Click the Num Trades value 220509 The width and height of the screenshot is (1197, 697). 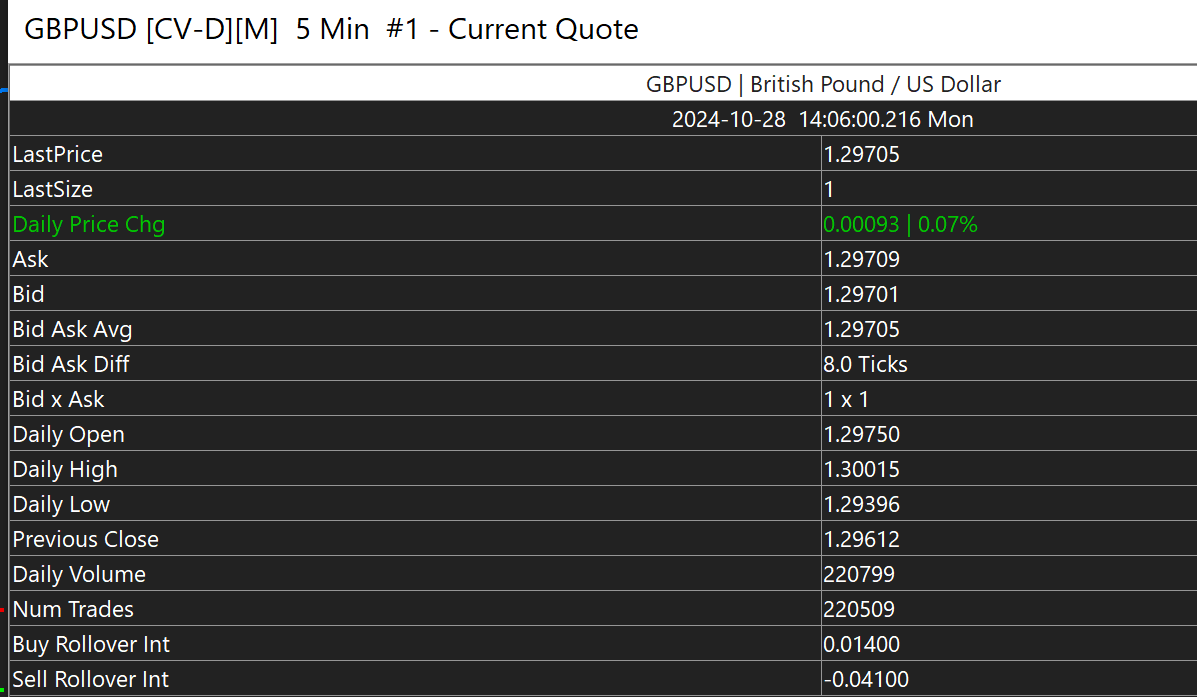tap(859, 609)
